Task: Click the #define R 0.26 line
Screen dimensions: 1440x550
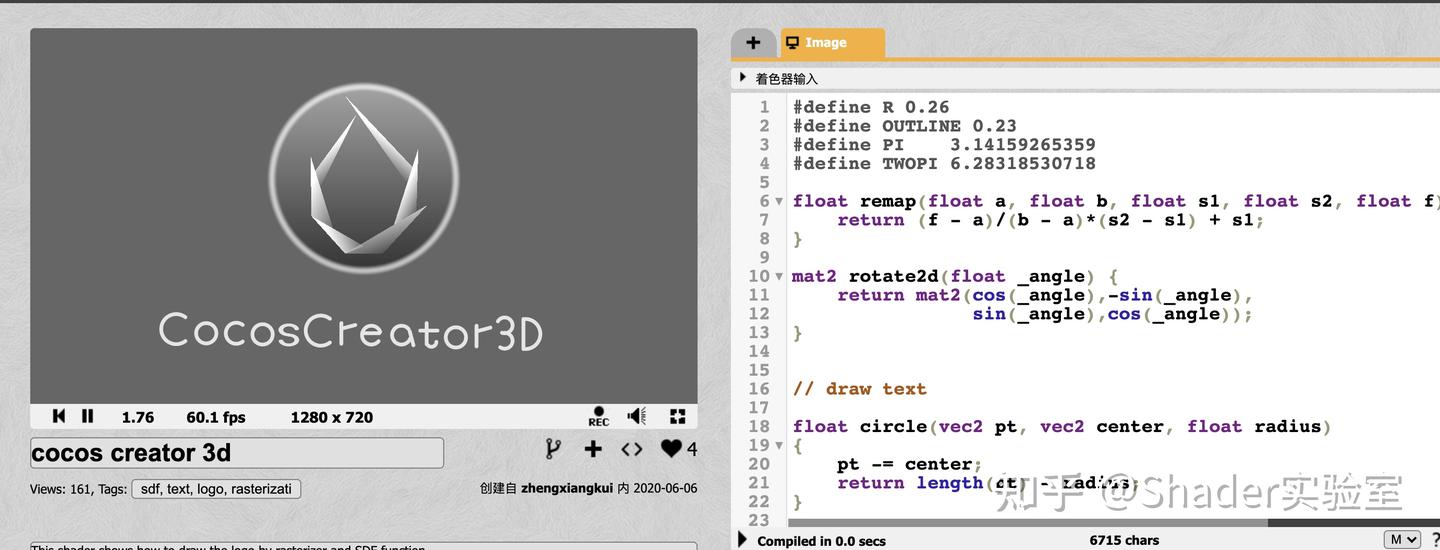Action: click(871, 107)
